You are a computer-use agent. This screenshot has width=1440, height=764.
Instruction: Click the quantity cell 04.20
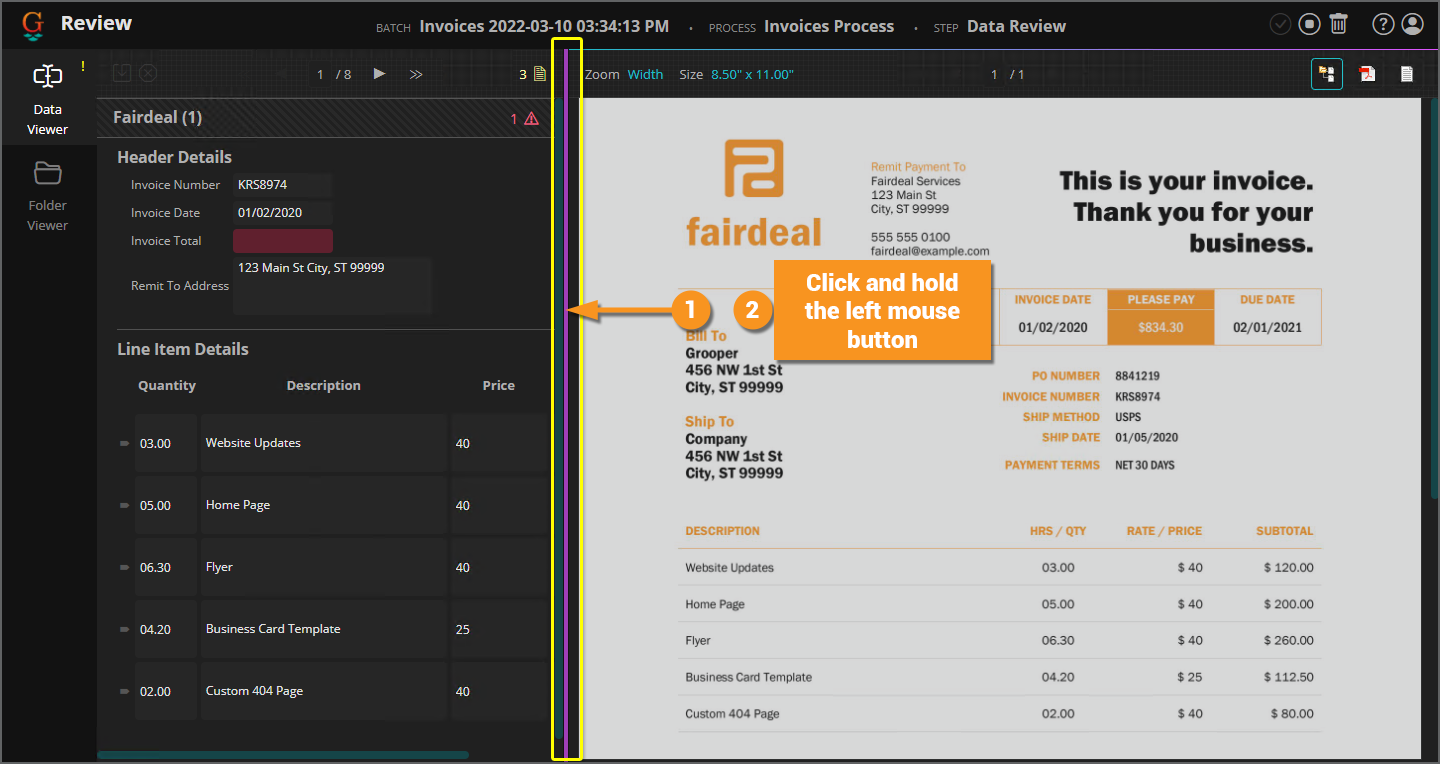[166, 629]
